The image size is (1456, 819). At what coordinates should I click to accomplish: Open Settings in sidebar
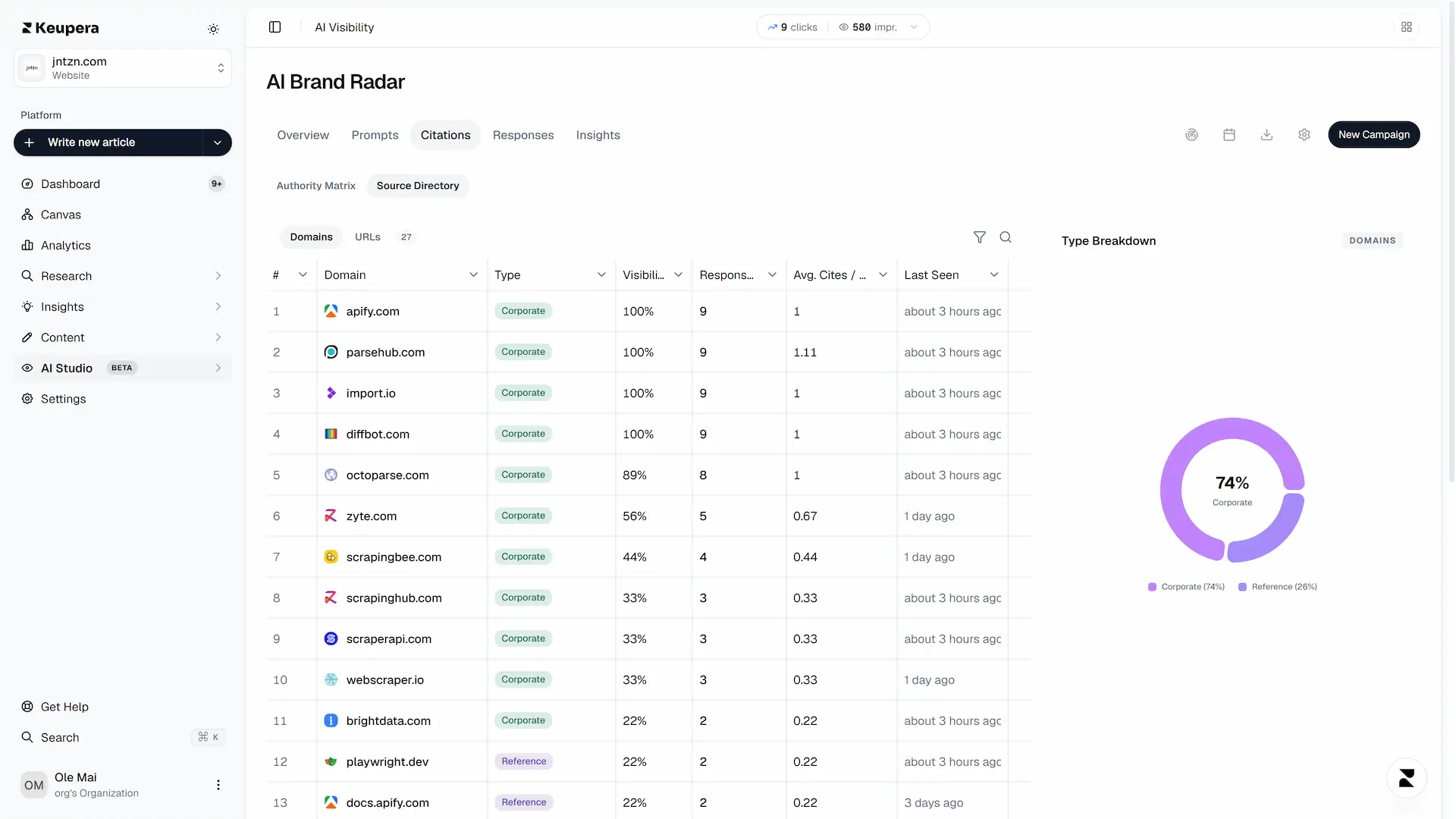coord(123,399)
